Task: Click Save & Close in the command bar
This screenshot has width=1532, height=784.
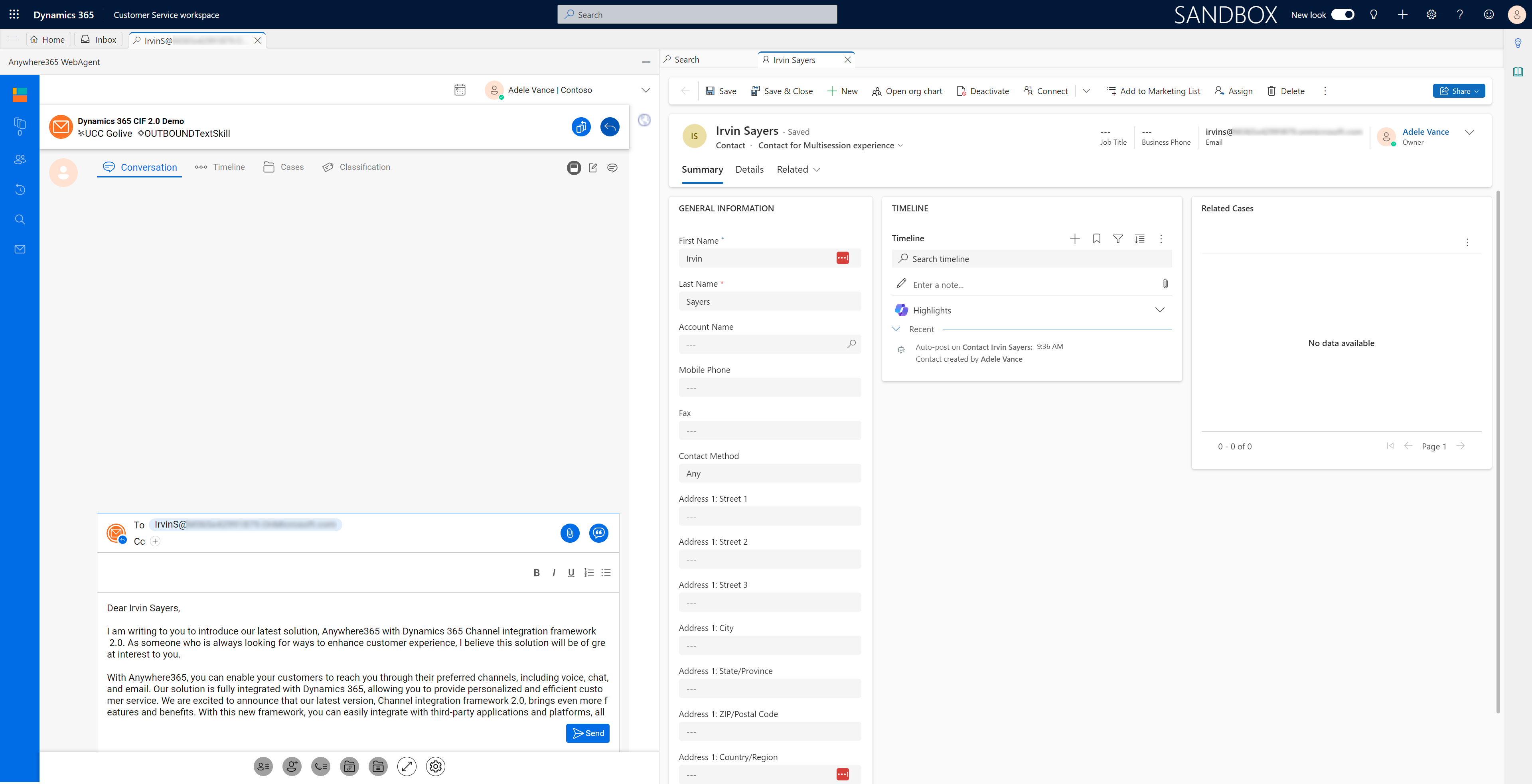Action: pyautogui.click(x=782, y=91)
